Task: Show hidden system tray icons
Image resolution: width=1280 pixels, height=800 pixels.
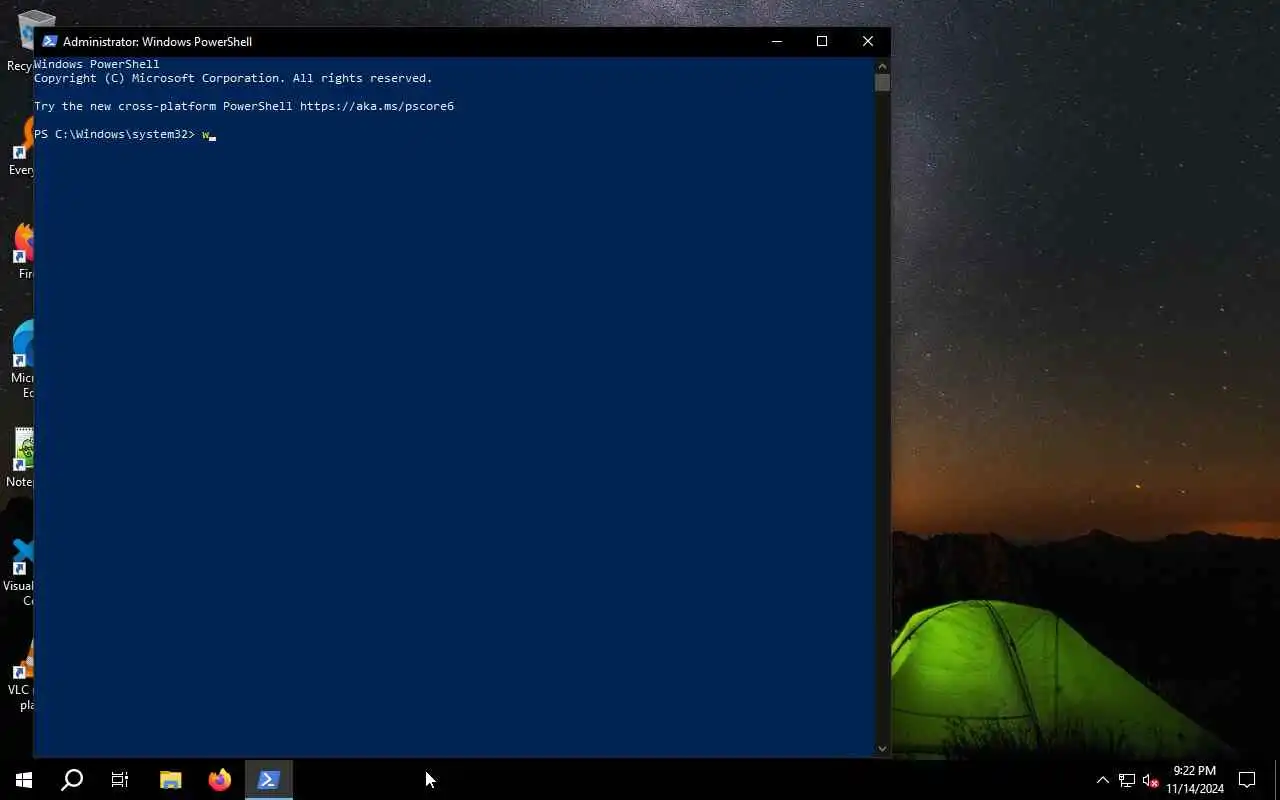Action: click(1102, 780)
